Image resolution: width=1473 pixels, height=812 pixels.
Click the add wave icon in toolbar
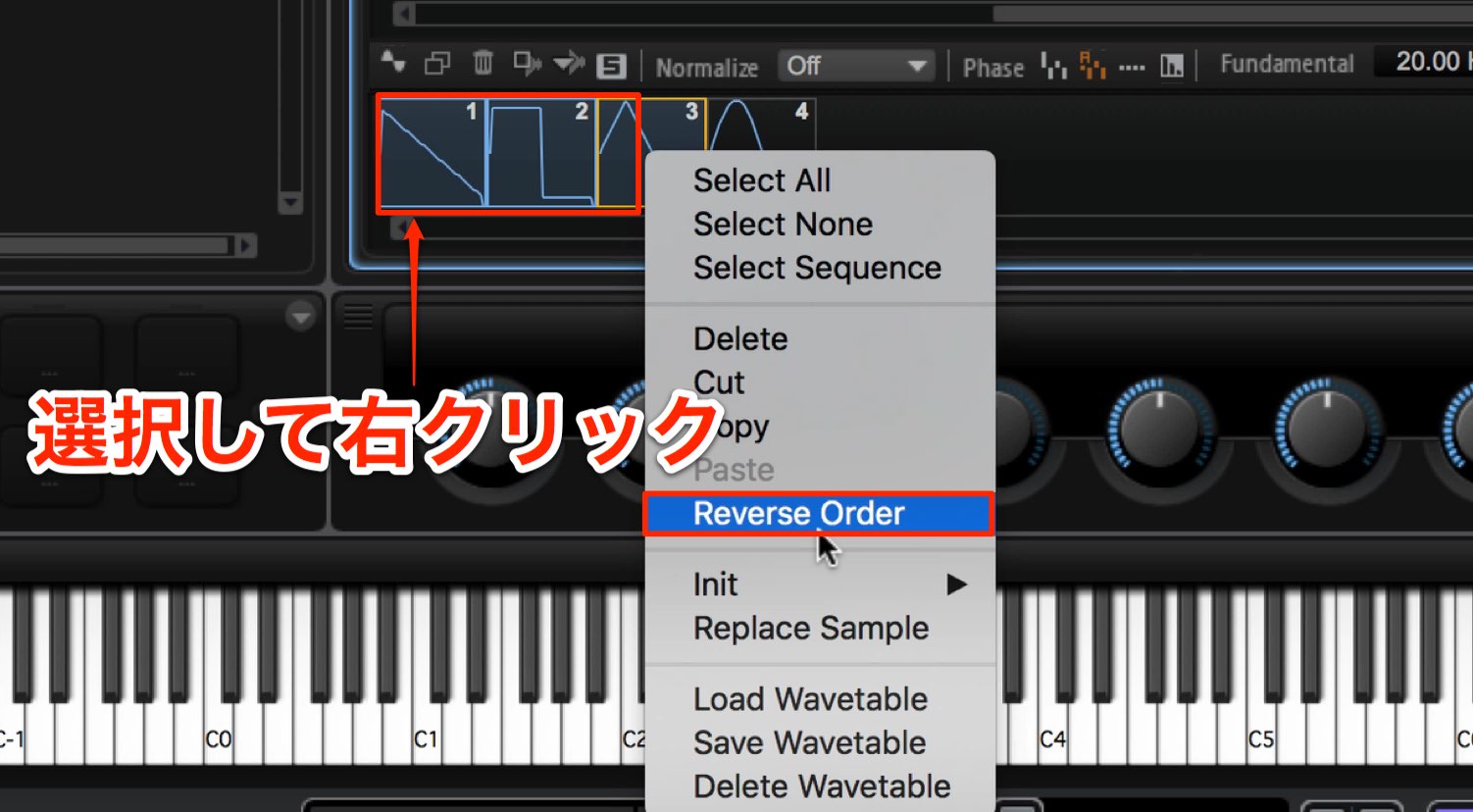[393, 64]
